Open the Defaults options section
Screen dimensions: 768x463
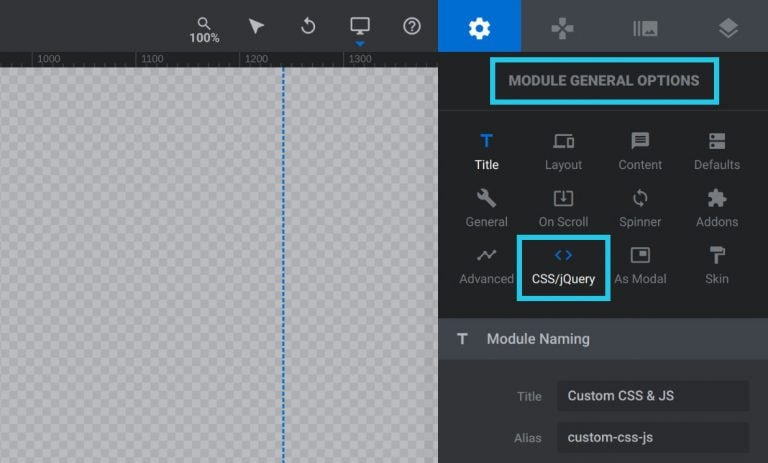click(717, 152)
